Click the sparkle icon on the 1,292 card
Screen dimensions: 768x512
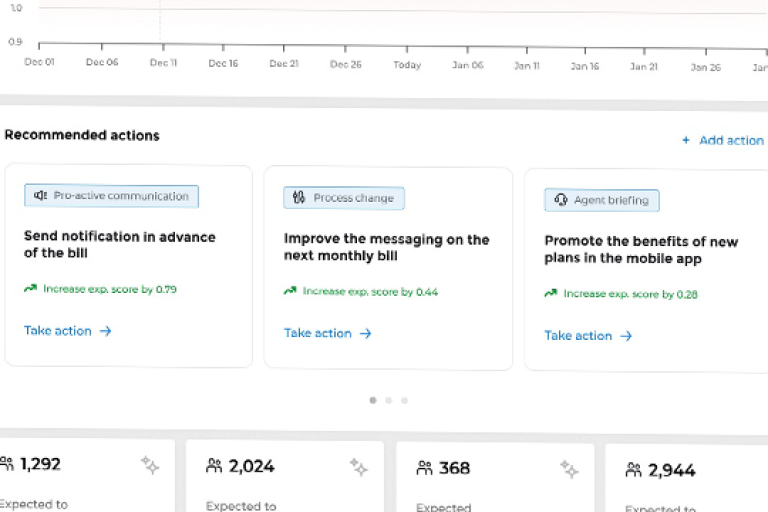click(x=150, y=464)
